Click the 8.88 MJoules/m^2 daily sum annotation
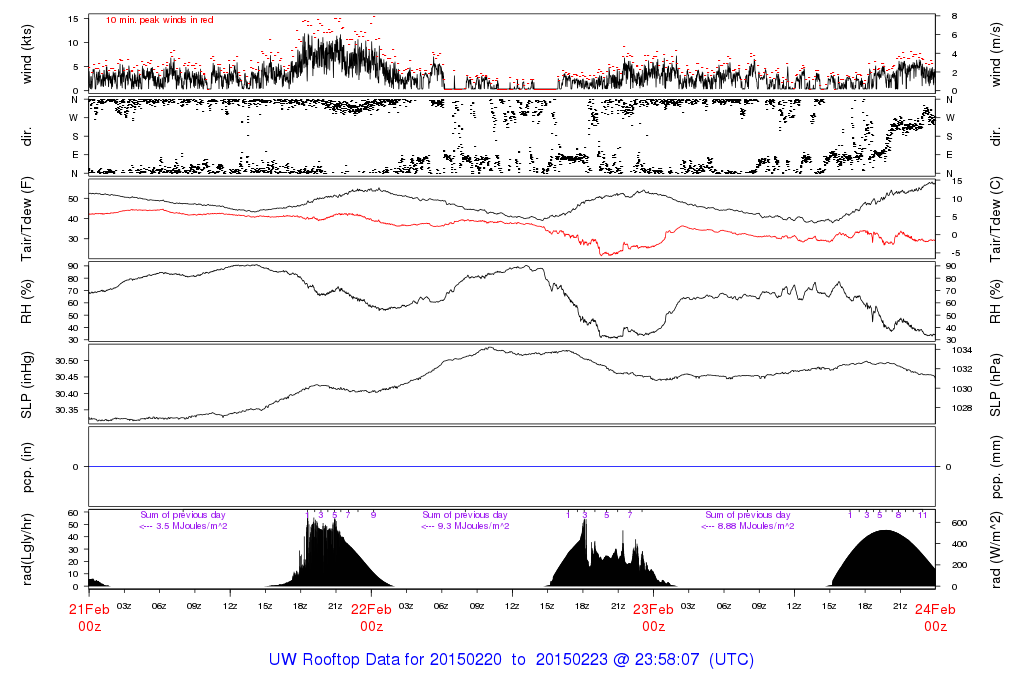Image resolution: width=1024 pixels, height=700 pixels. [748, 526]
